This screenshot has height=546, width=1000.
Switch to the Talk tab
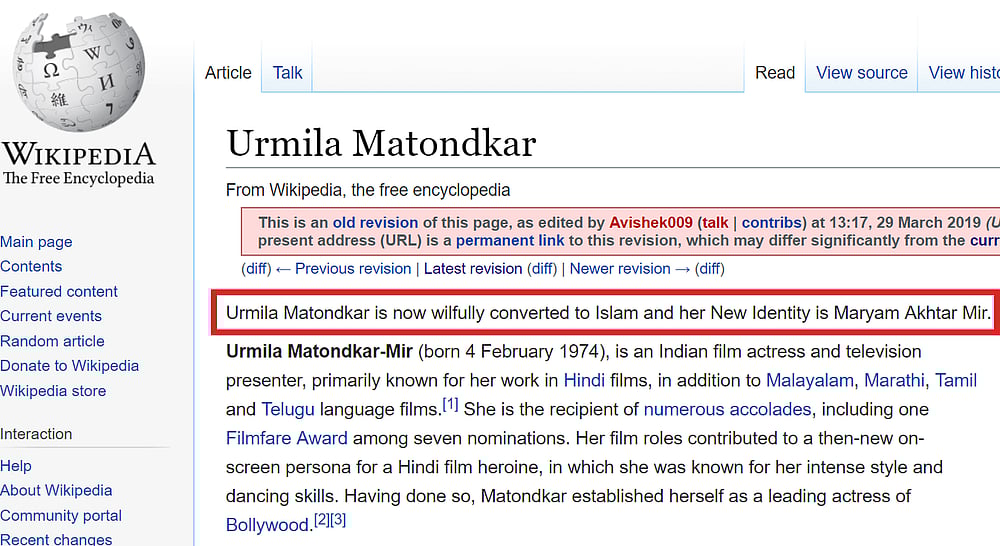click(x=287, y=72)
